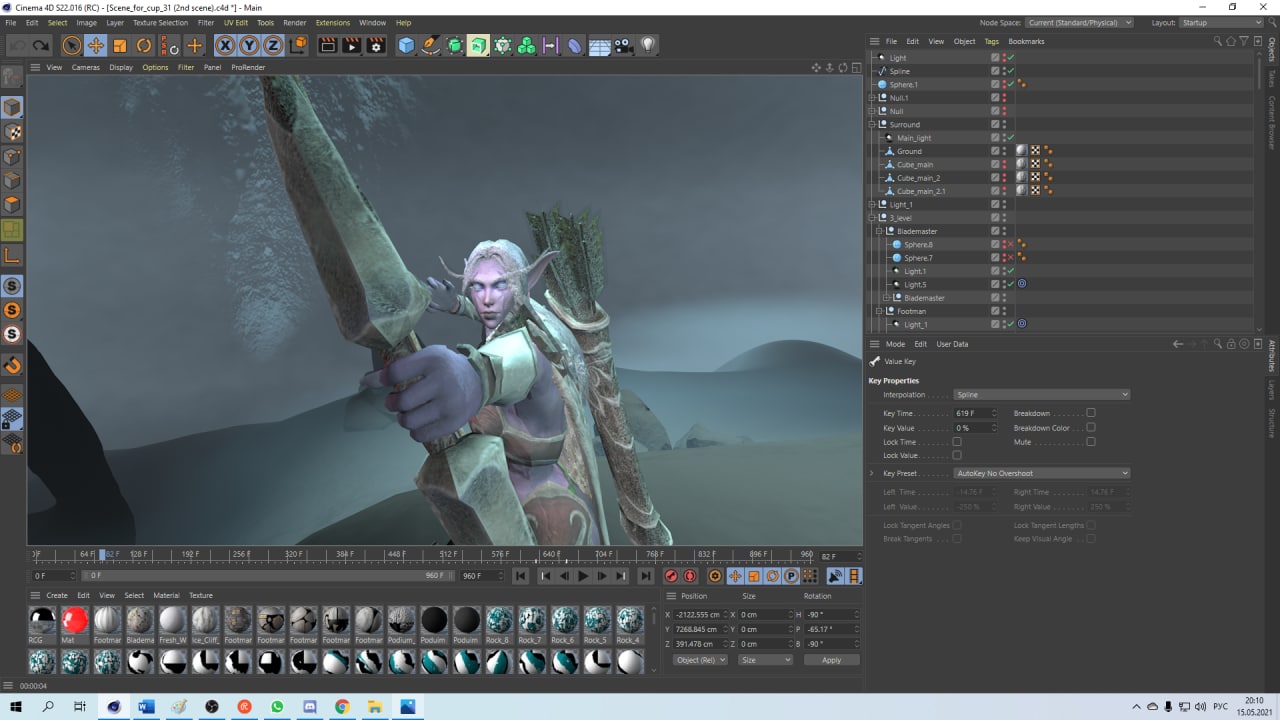Viewport: 1280px width, 720px height.
Task: Select the Cube_main_2 object row
Action: pyautogui.click(x=918, y=178)
